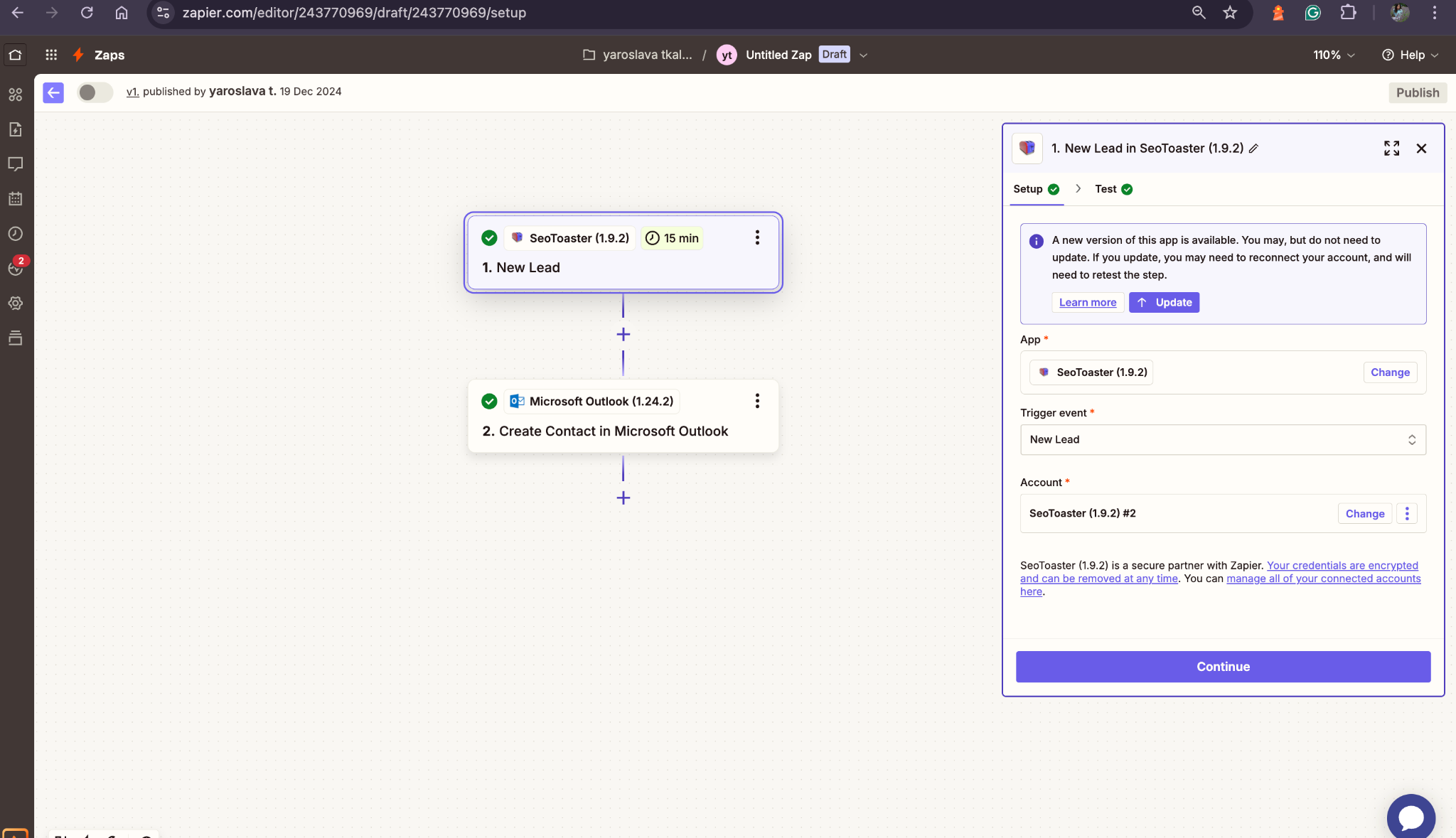
Task: Open the calendar icon in sidebar
Action: tap(16, 199)
